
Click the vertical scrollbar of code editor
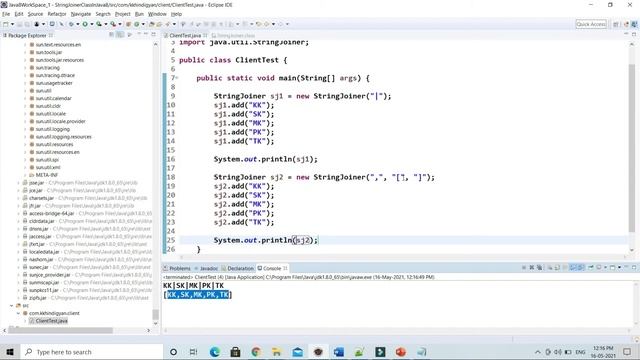click(x=632, y=147)
